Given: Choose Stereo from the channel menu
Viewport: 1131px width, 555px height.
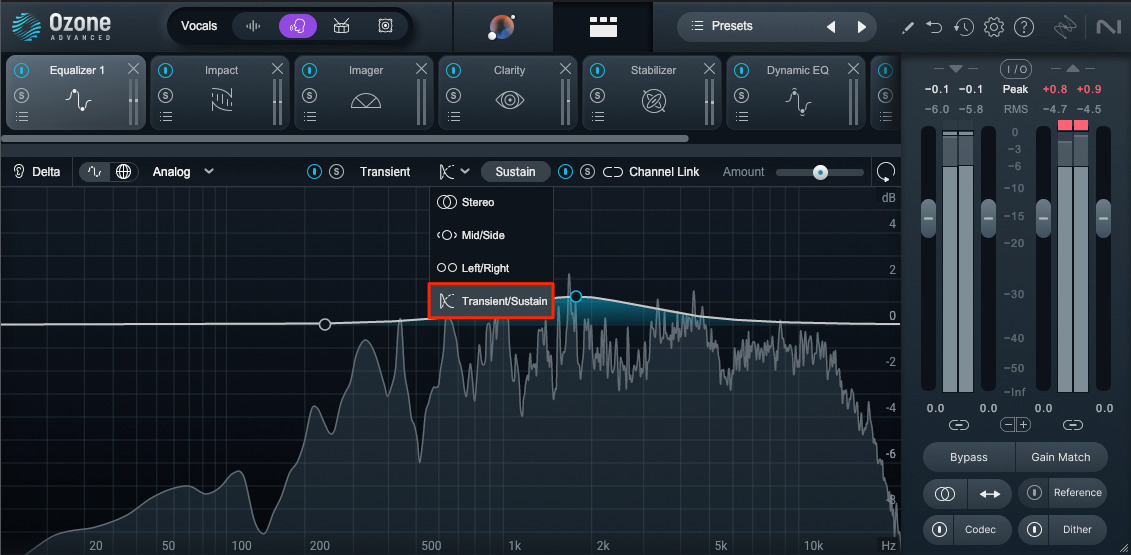Looking at the screenshot, I should [491, 202].
